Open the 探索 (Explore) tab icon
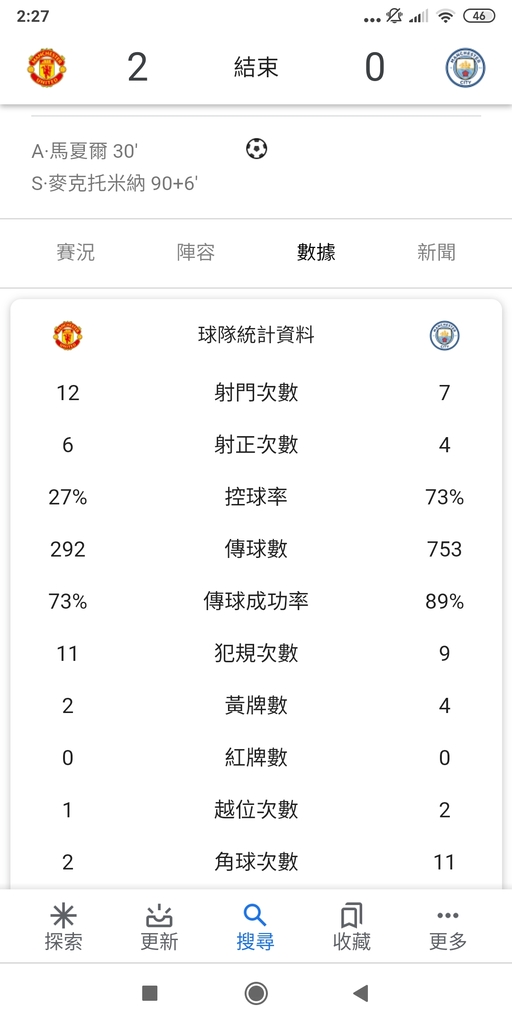Viewport: 512px width, 1024px height. (63, 916)
